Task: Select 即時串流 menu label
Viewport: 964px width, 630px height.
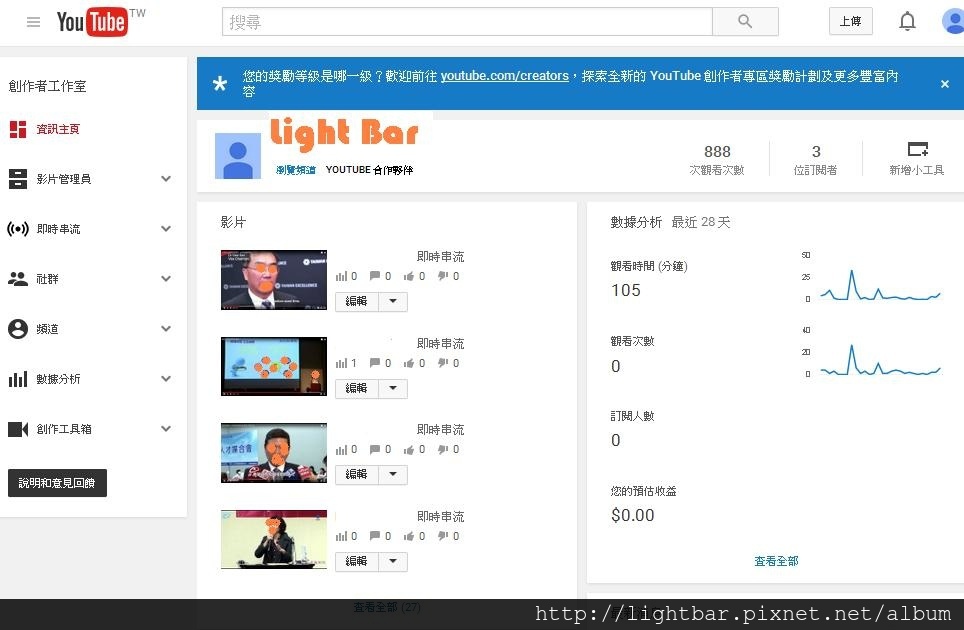Action: coord(58,229)
